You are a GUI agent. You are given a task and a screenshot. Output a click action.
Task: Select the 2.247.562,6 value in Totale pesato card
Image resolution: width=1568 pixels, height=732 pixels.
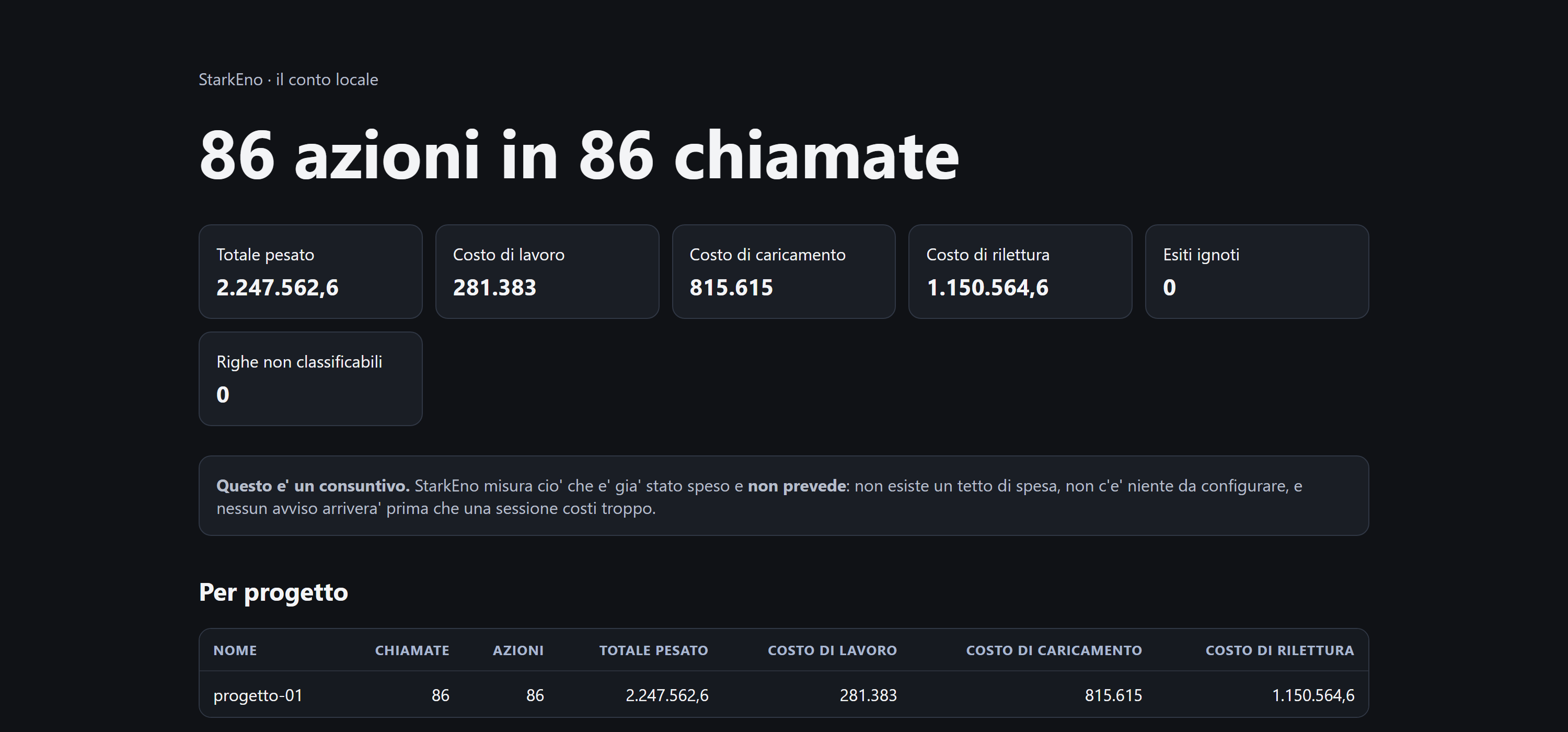pos(278,288)
